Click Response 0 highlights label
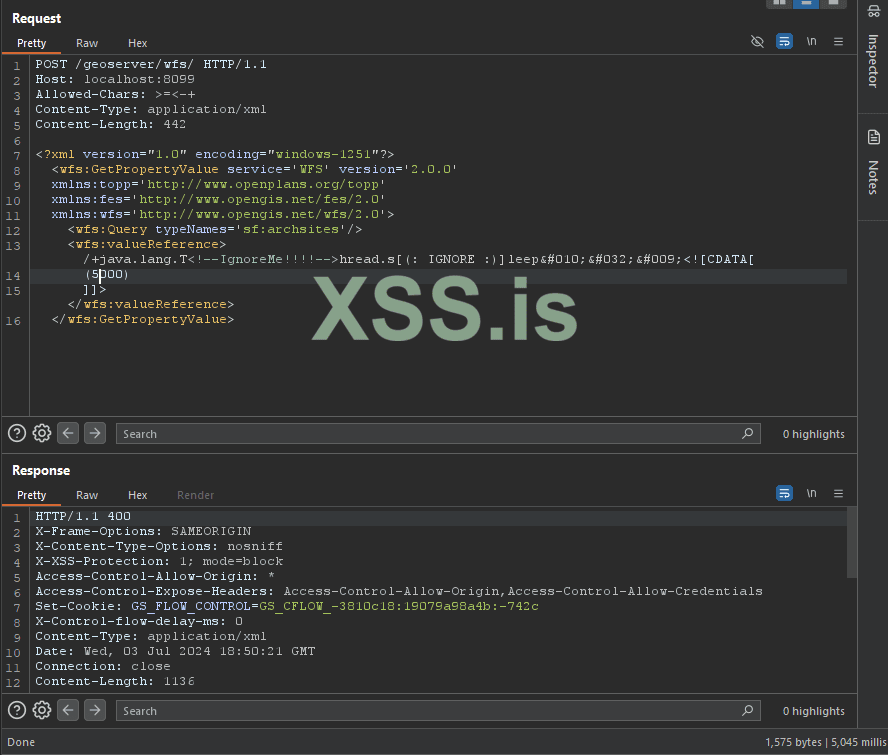 click(x=813, y=711)
